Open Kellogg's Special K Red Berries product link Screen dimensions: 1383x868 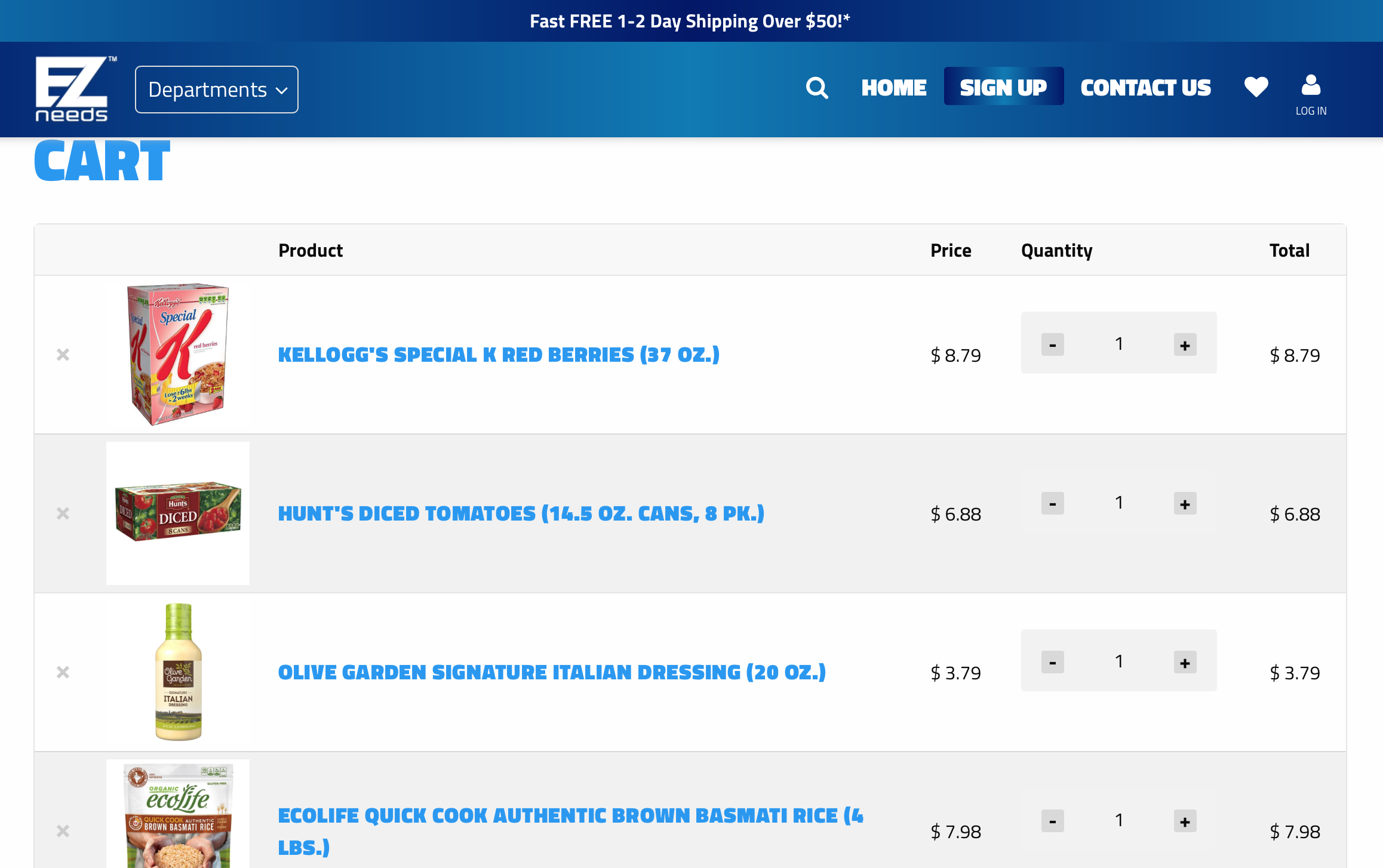coord(499,355)
